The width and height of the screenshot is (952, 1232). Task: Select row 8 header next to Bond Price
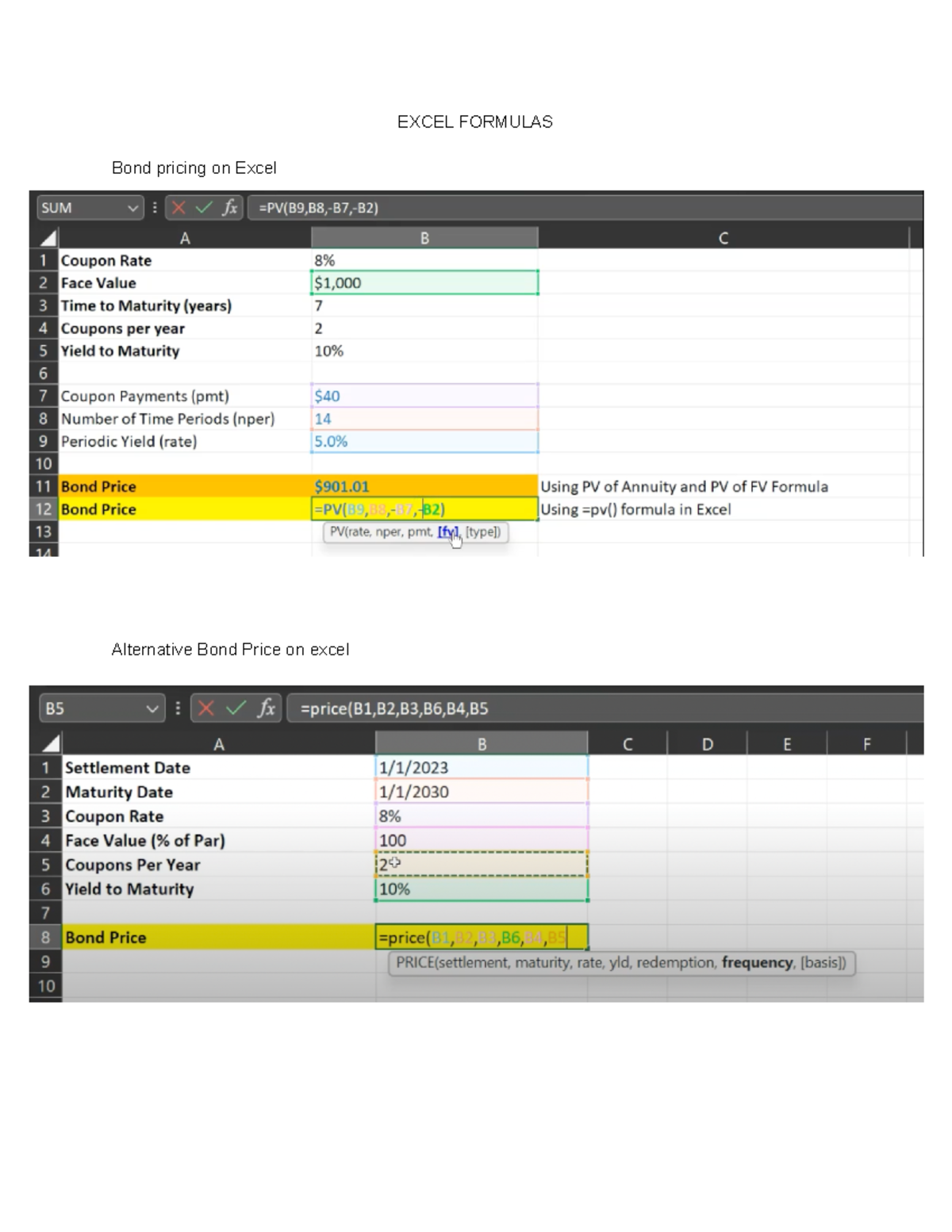pyautogui.click(x=46, y=937)
